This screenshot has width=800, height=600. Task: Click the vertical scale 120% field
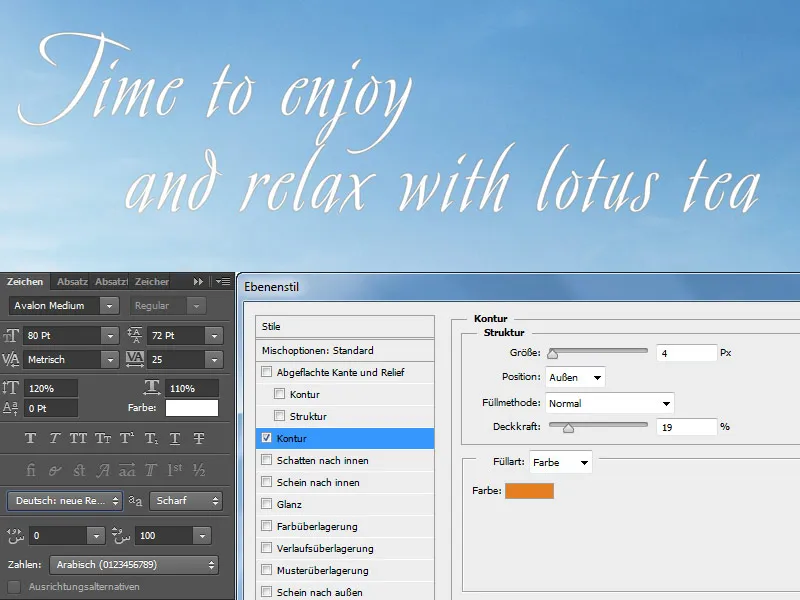point(51,388)
